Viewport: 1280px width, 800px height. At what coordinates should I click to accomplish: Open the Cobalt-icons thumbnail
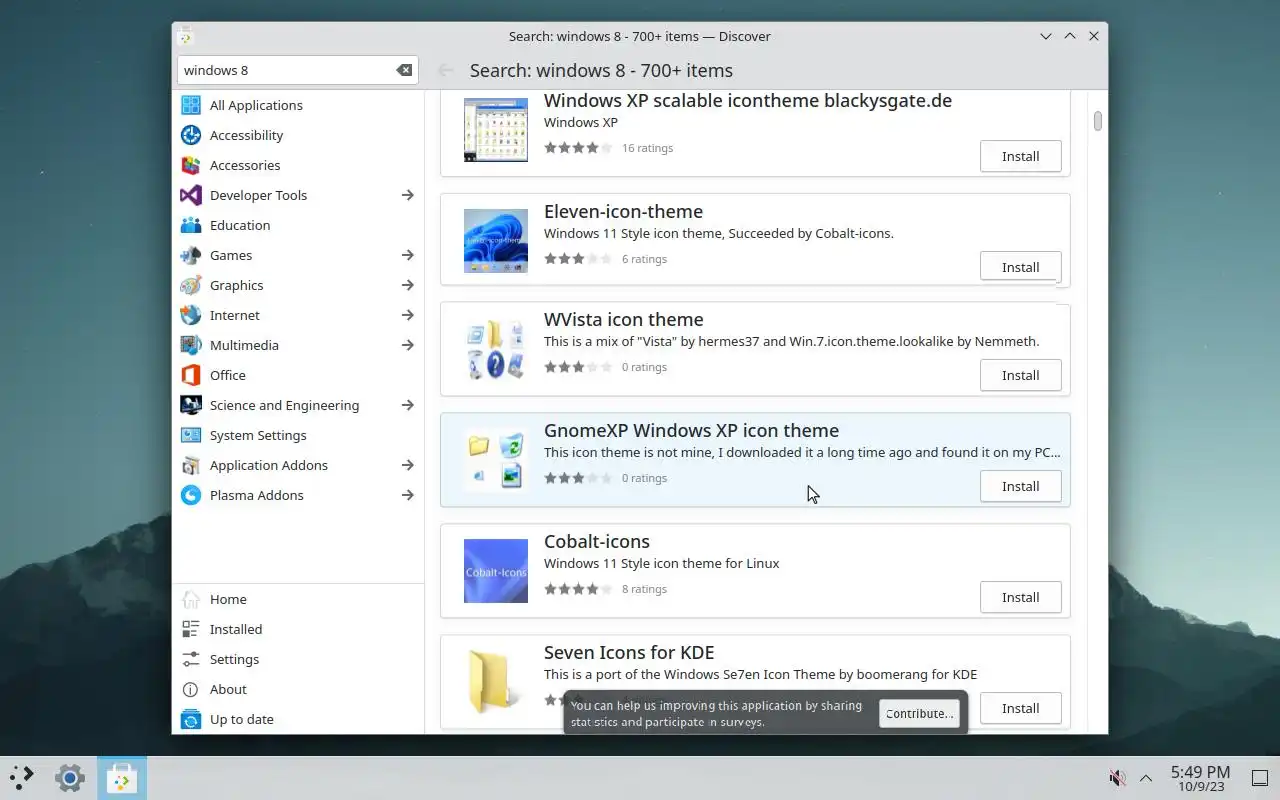point(496,571)
